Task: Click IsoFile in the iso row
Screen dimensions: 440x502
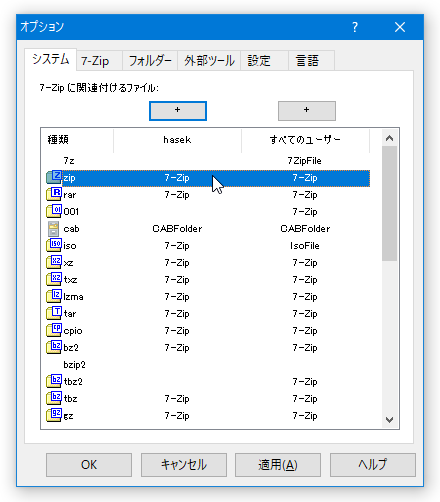Action: click(305, 246)
